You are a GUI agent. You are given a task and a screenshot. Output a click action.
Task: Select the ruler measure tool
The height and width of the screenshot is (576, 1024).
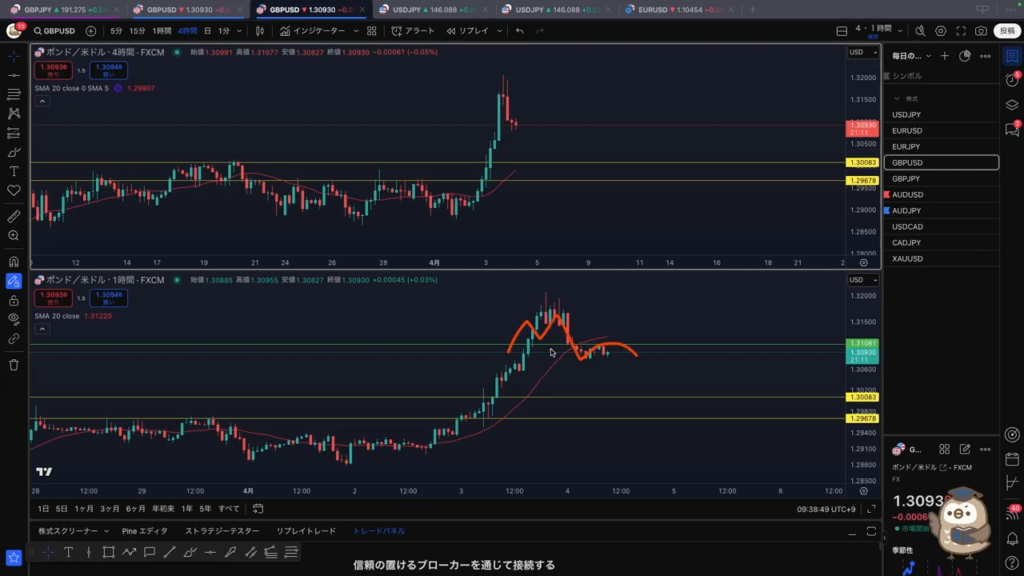click(x=14, y=216)
